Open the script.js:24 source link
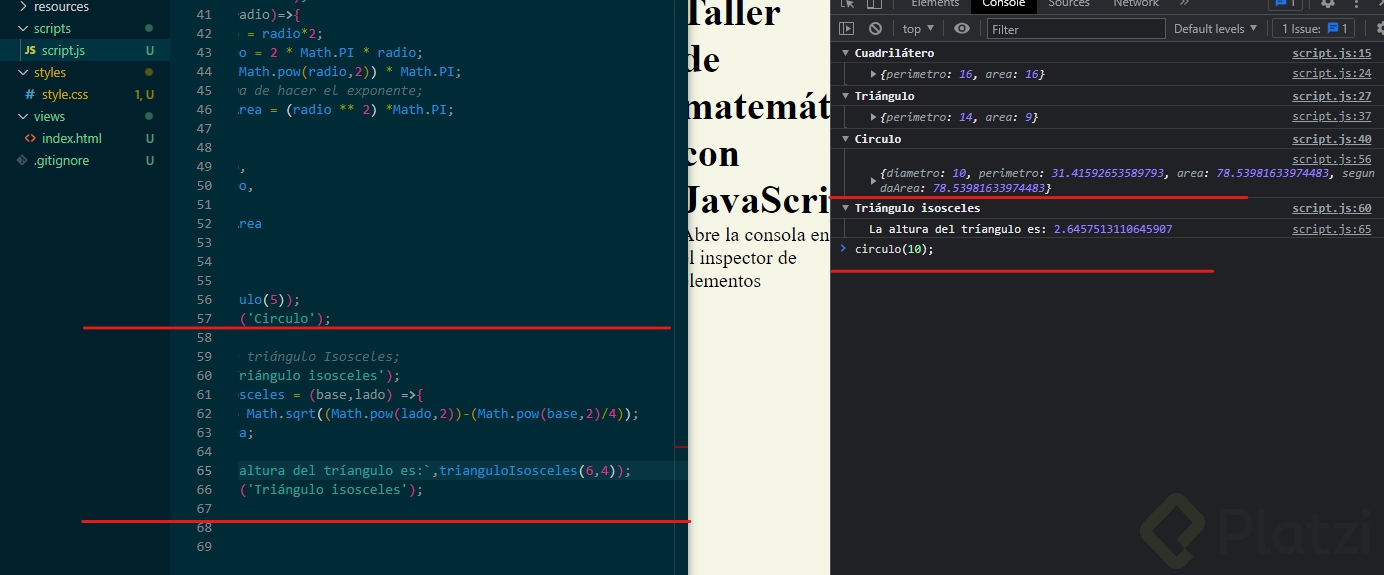This screenshot has width=1384, height=575. pos(1331,74)
